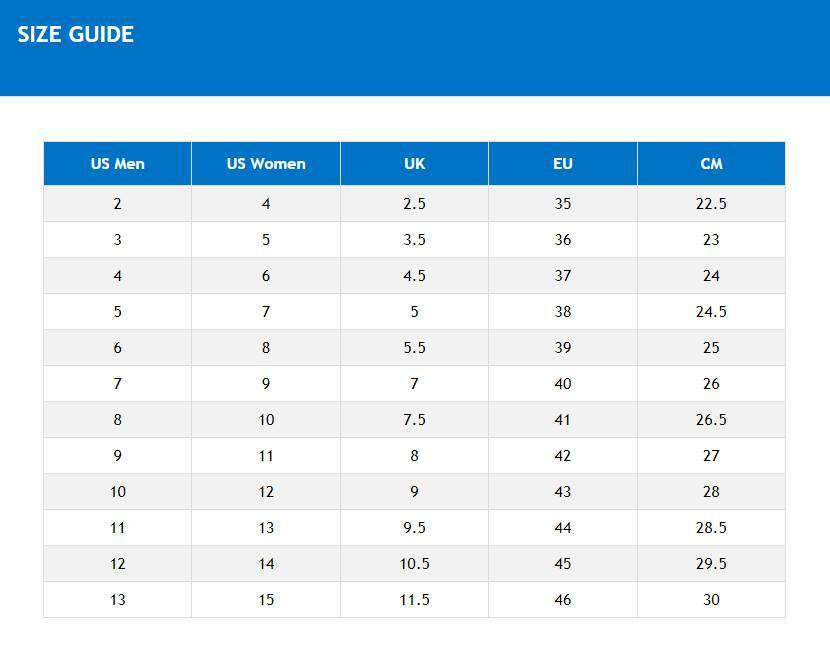830x660 pixels.
Task: Select the US Men column header
Action: 117,164
